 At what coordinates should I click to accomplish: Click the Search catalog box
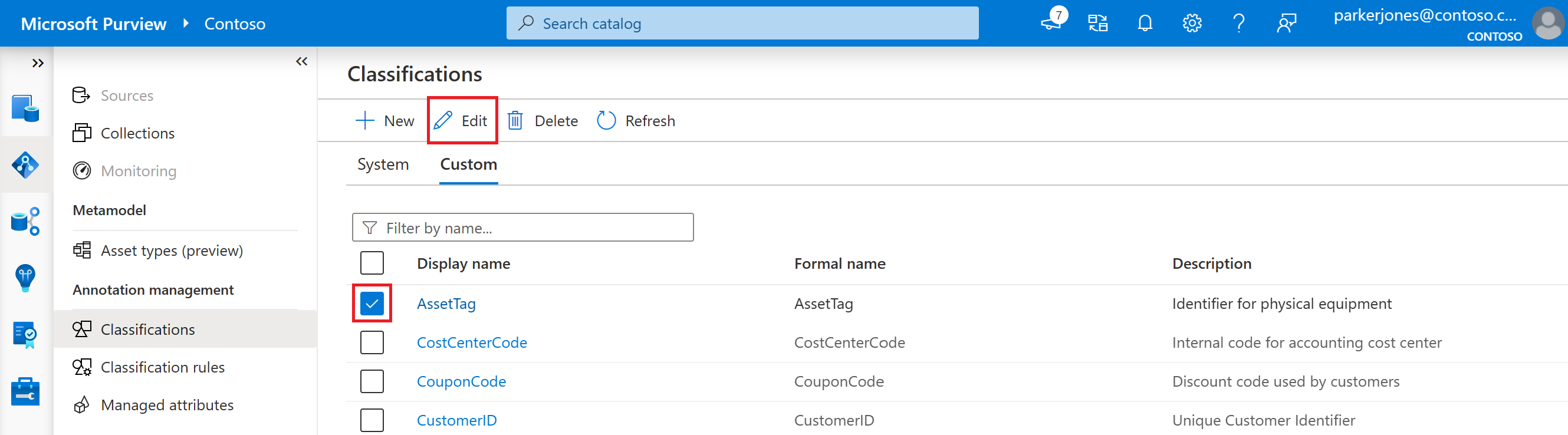point(741,24)
